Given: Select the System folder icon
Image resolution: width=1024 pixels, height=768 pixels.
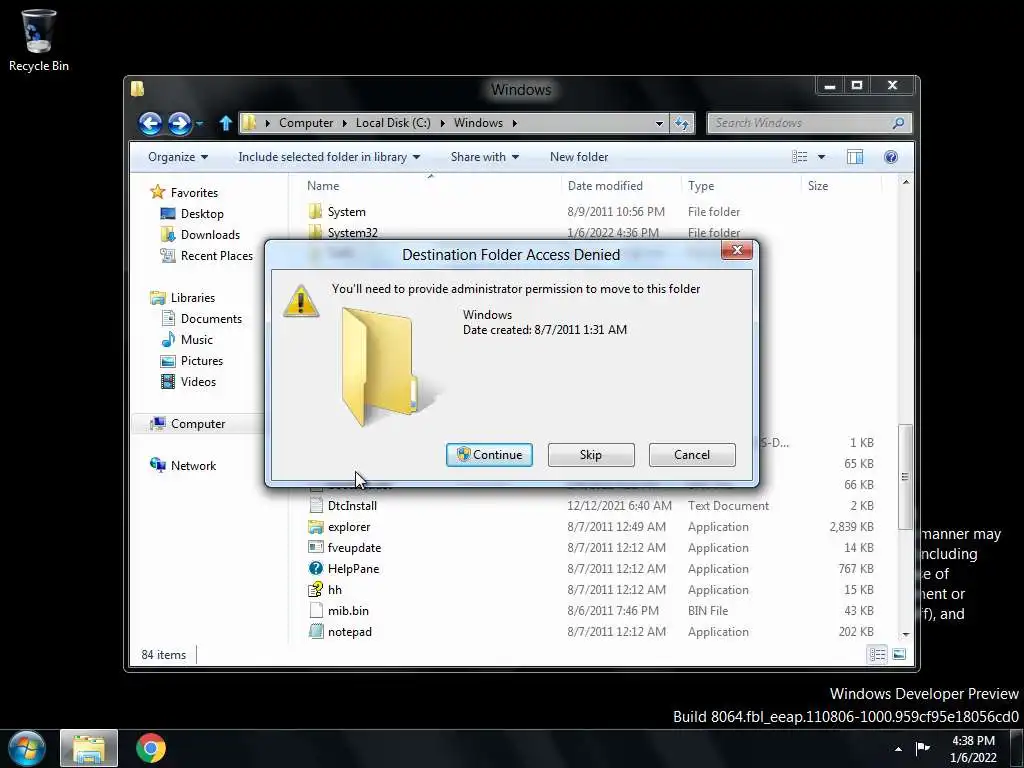Looking at the screenshot, I should [x=315, y=212].
